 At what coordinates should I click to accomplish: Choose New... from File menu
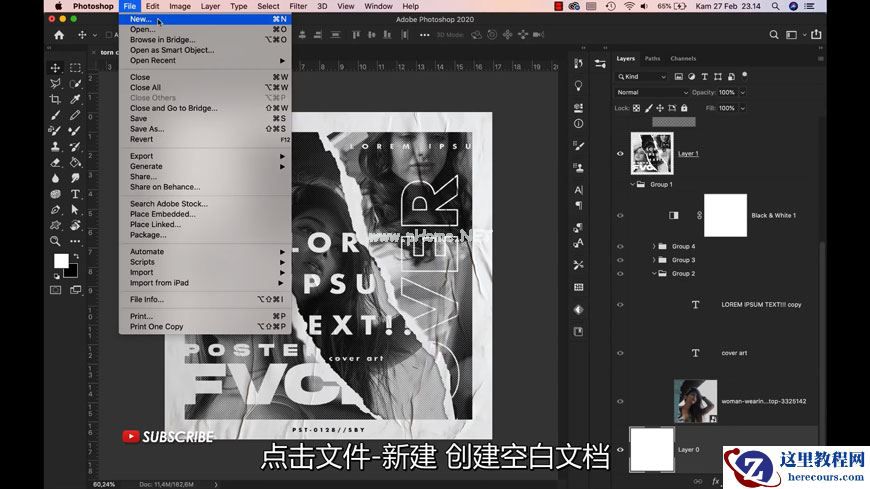205,19
